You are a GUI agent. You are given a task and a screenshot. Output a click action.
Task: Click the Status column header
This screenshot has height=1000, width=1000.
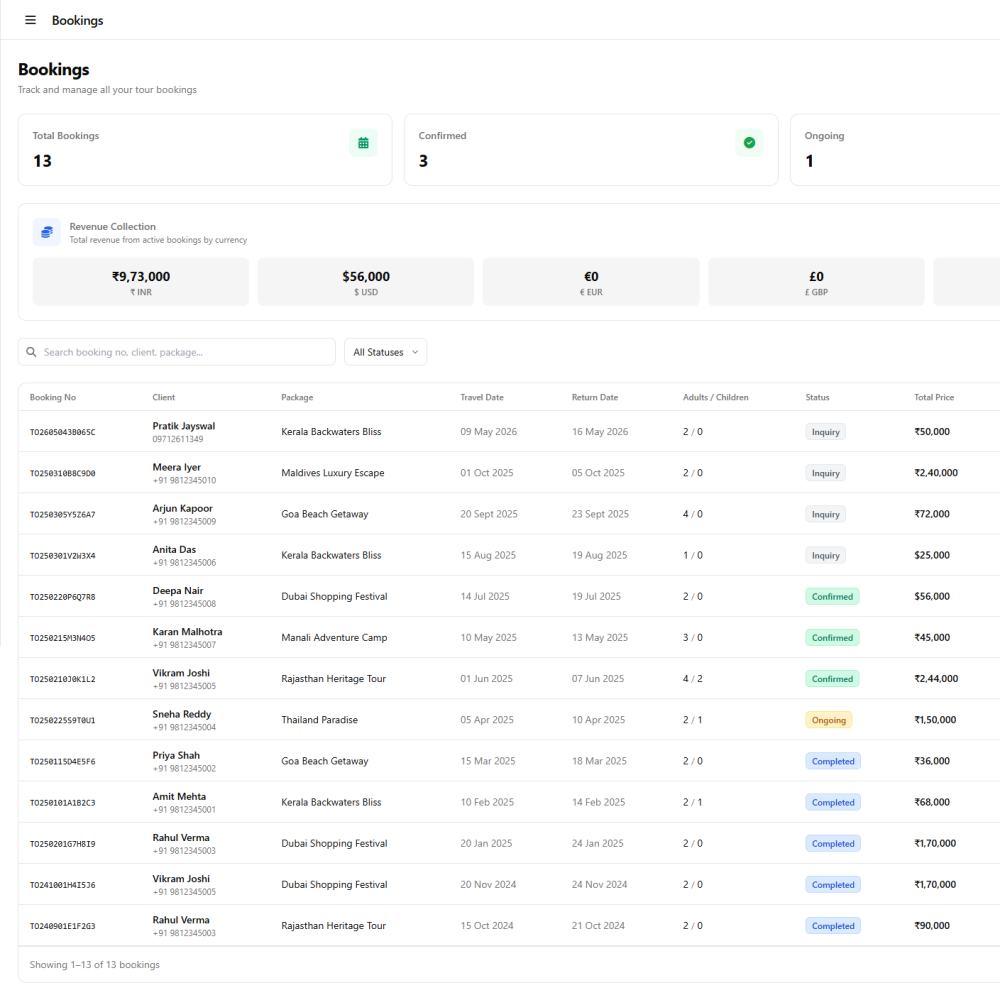818,397
